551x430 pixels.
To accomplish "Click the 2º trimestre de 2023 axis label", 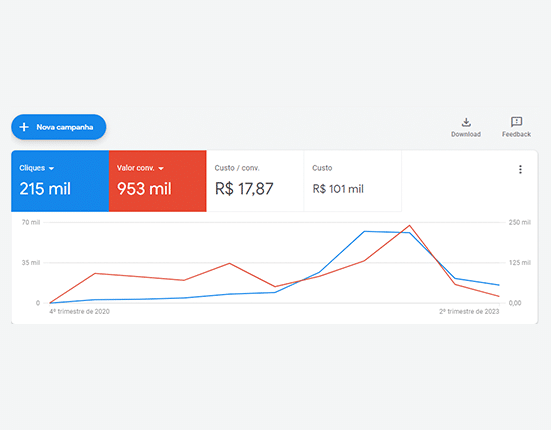I will point(469,311).
